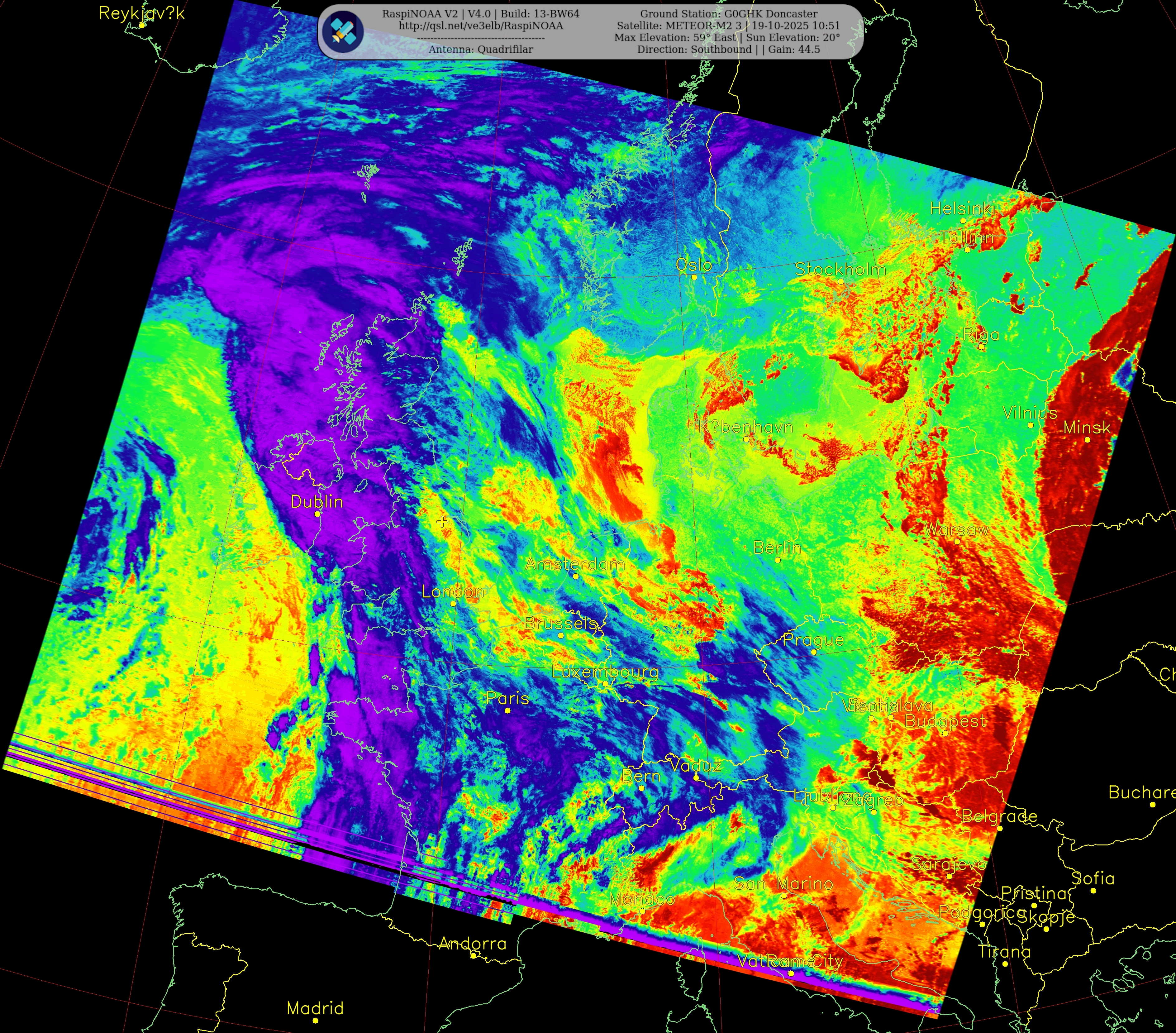Click the Warsaw city label
Screen dimensions: 1176x1033
[x=957, y=529]
